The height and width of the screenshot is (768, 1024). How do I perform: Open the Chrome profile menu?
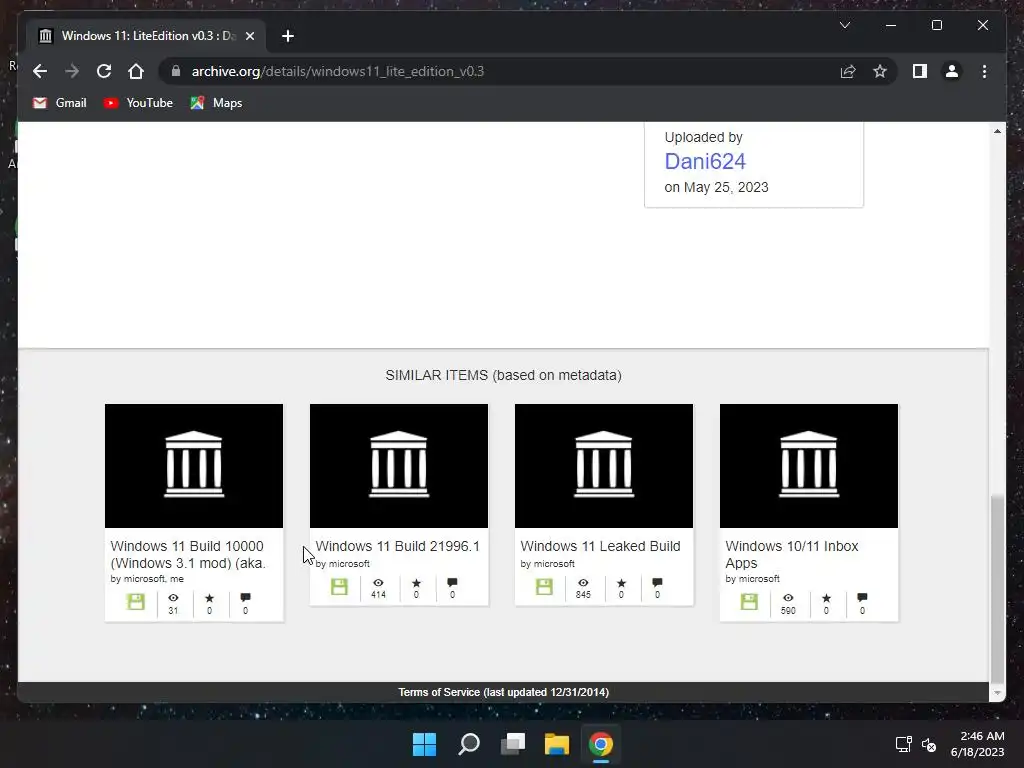(952, 71)
